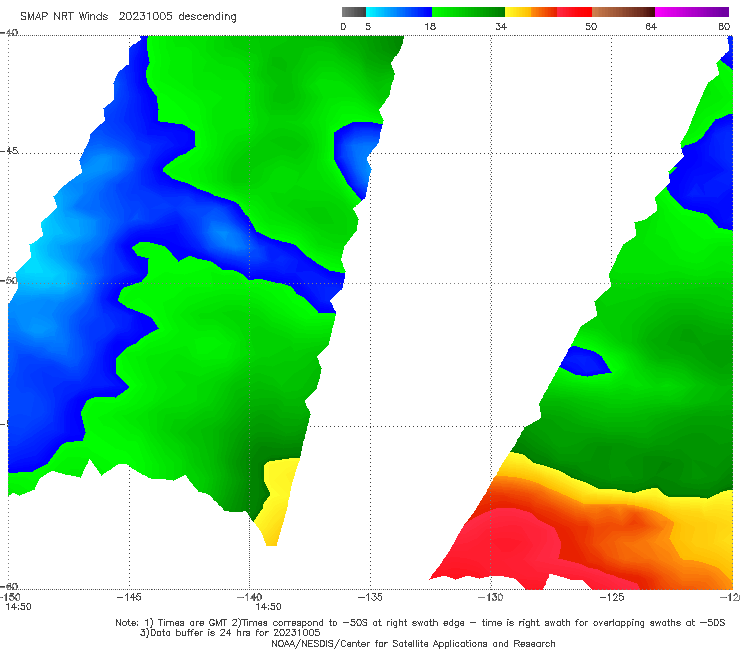
Task: Click the color bar label '50'
Action: coord(591,26)
